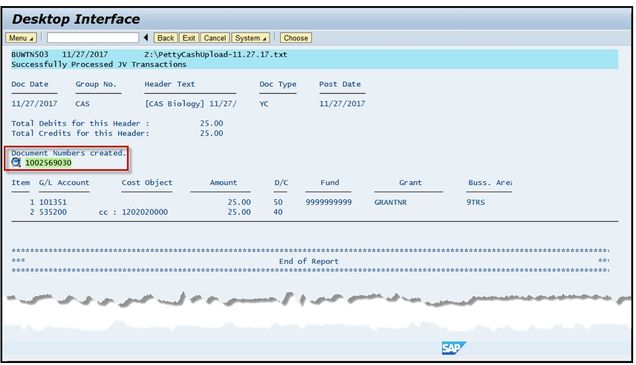The image size is (636, 365).
Task: Select header text CAS Biology entry
Action: (x=191, y=103)
